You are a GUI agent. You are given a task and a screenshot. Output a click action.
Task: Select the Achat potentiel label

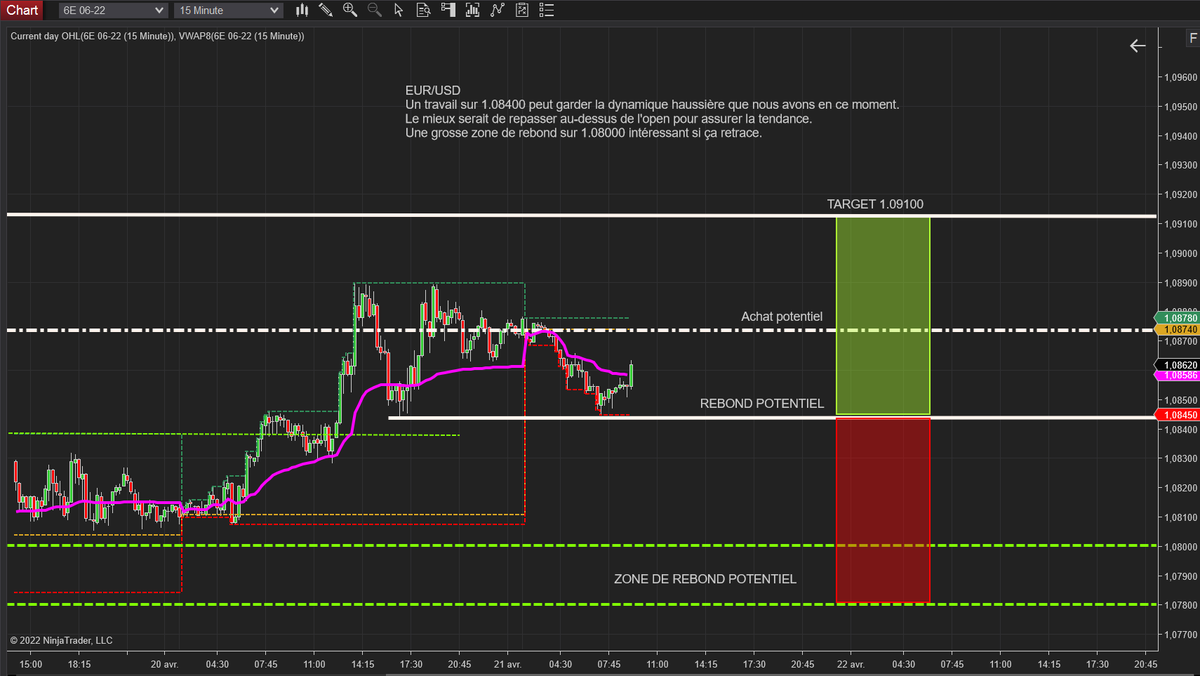pyautogui.click(x=782, y=317)
